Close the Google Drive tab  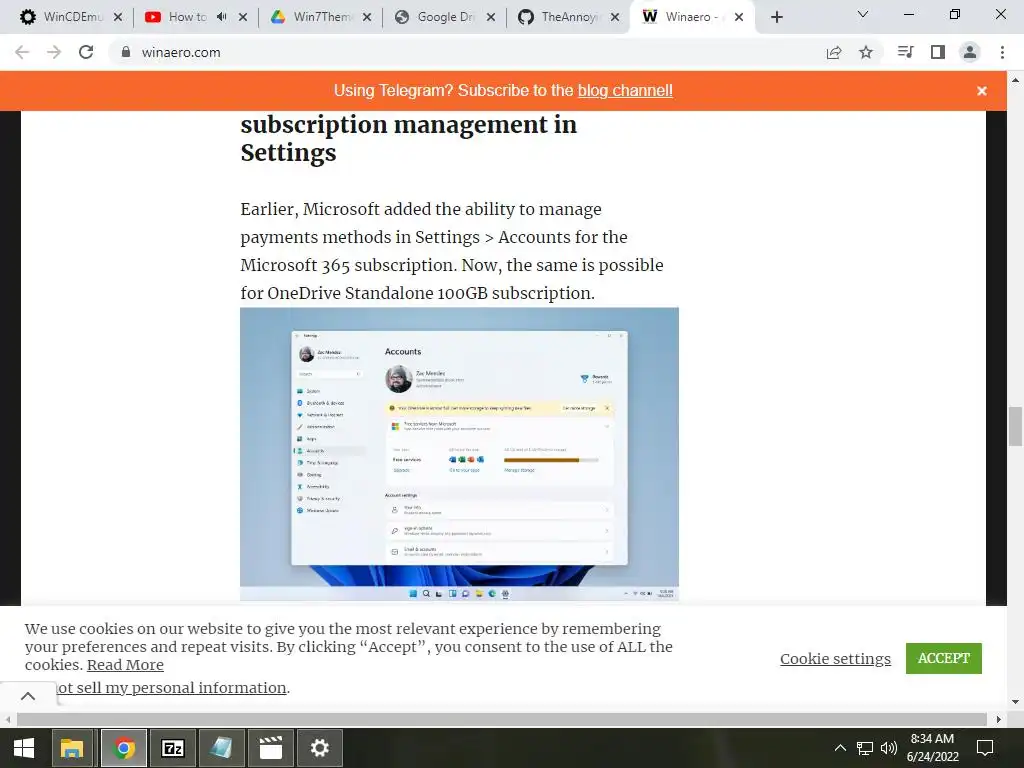(x=491, y=17)
